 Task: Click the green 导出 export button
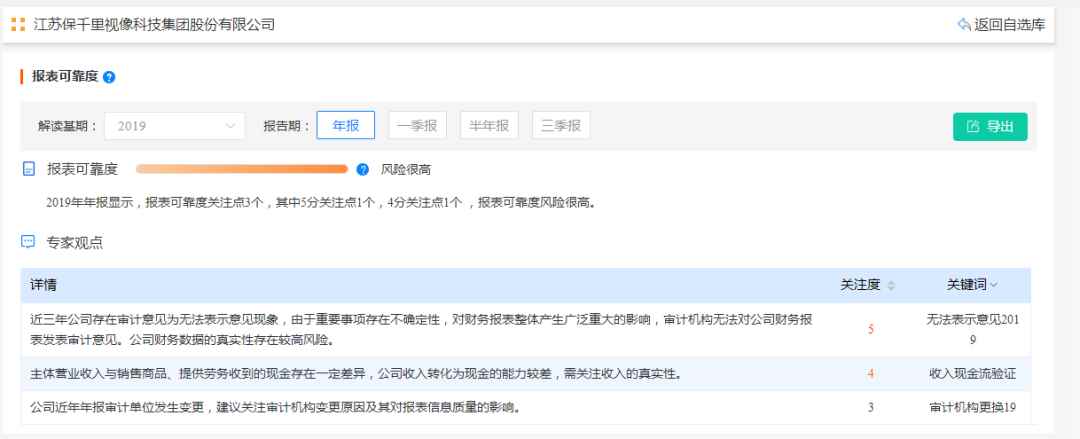[x=990, y=127]
